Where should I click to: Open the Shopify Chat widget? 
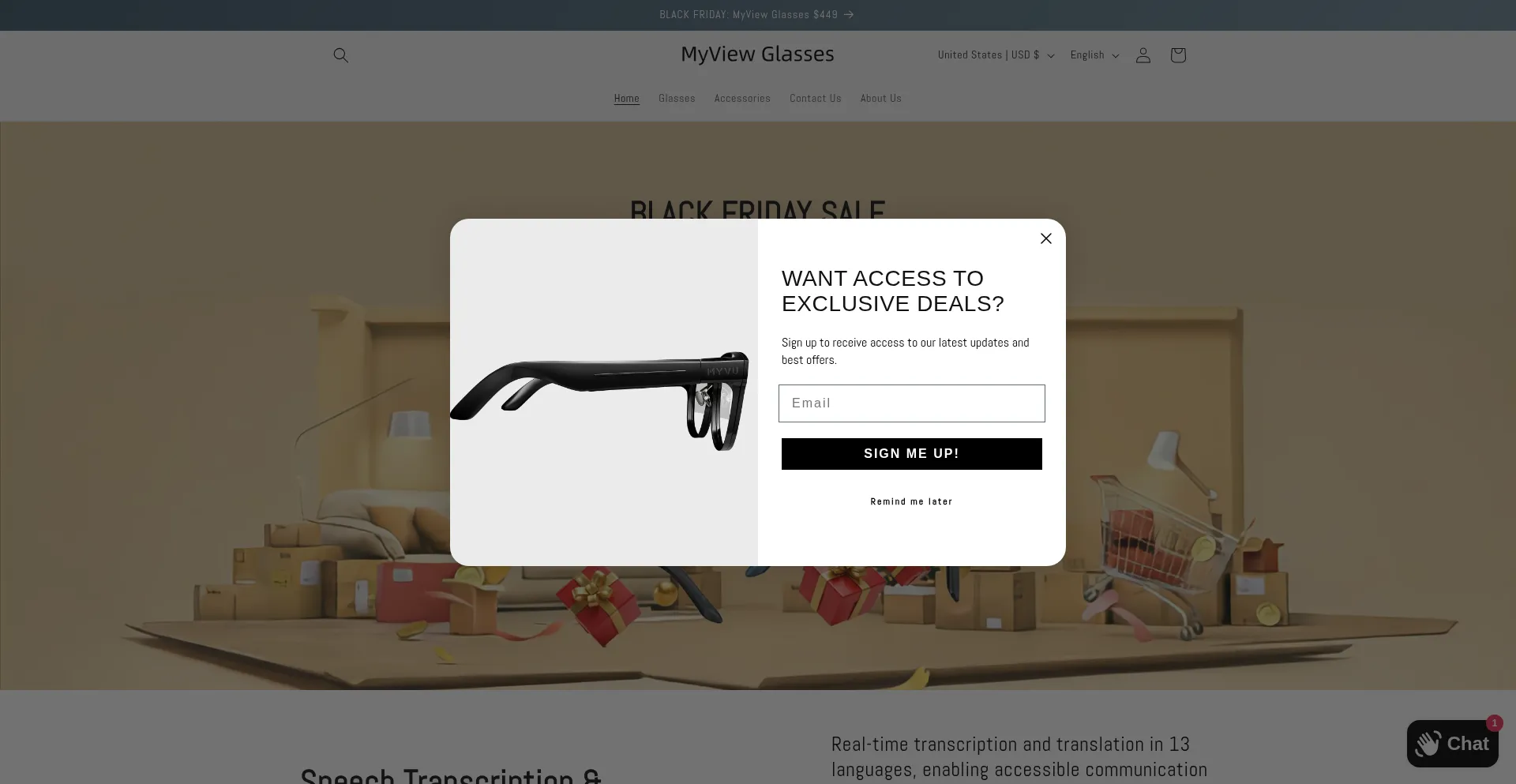[x=1452, y=744]
